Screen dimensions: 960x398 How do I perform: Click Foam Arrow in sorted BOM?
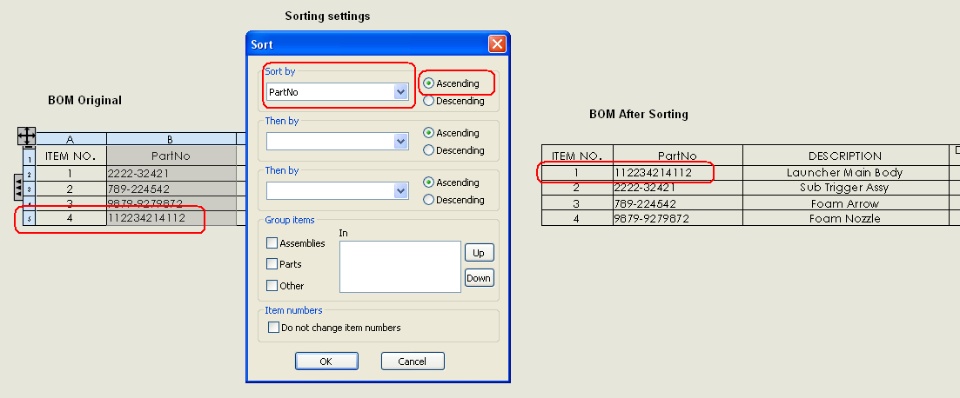pyautogui.click(x=845, y=203)
